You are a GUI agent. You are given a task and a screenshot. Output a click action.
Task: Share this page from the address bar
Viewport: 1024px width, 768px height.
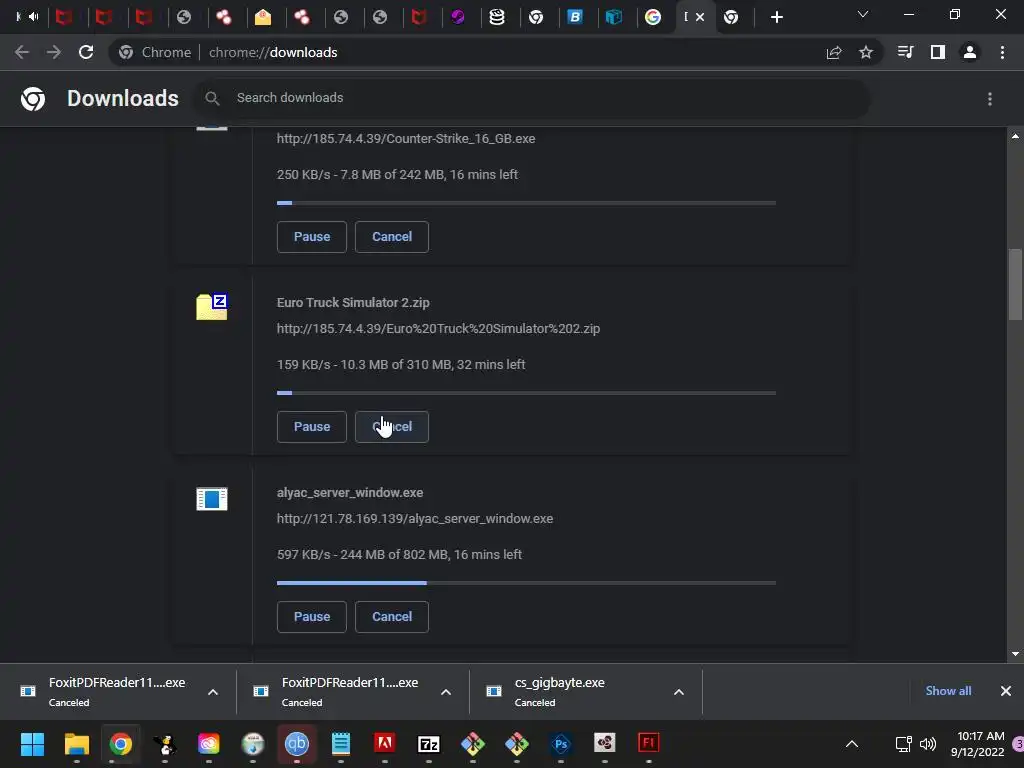834,52
